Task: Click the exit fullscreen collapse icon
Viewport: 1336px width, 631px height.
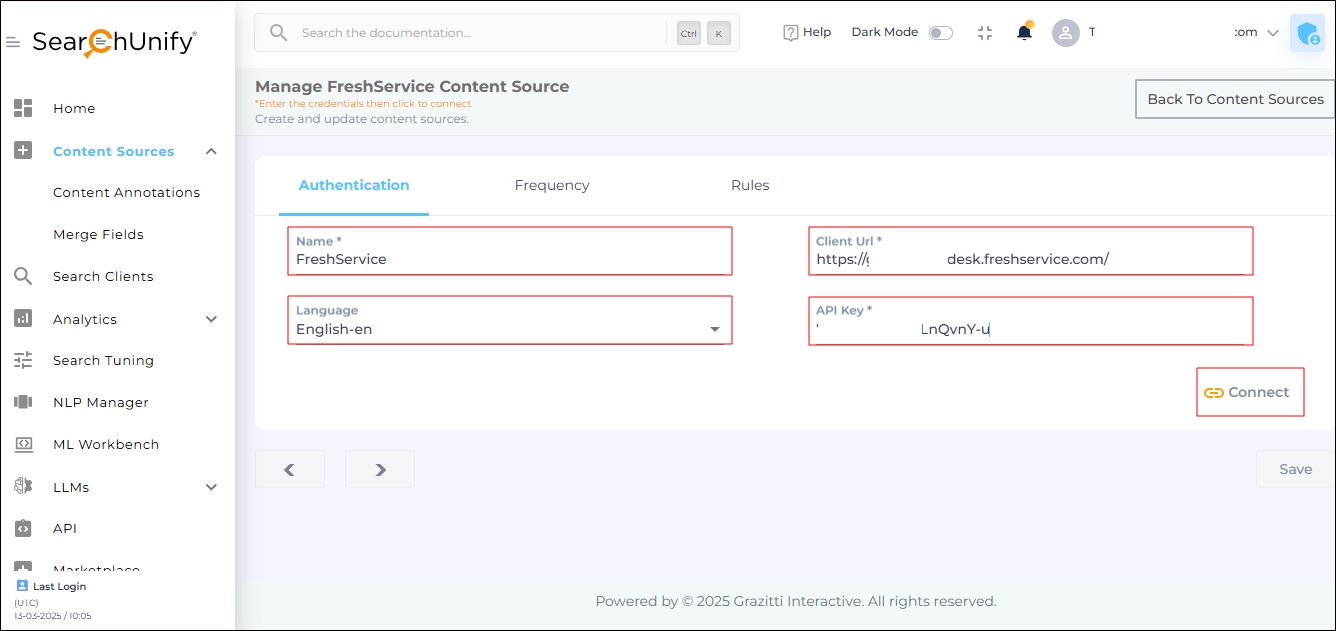Action: coord(985,33)
